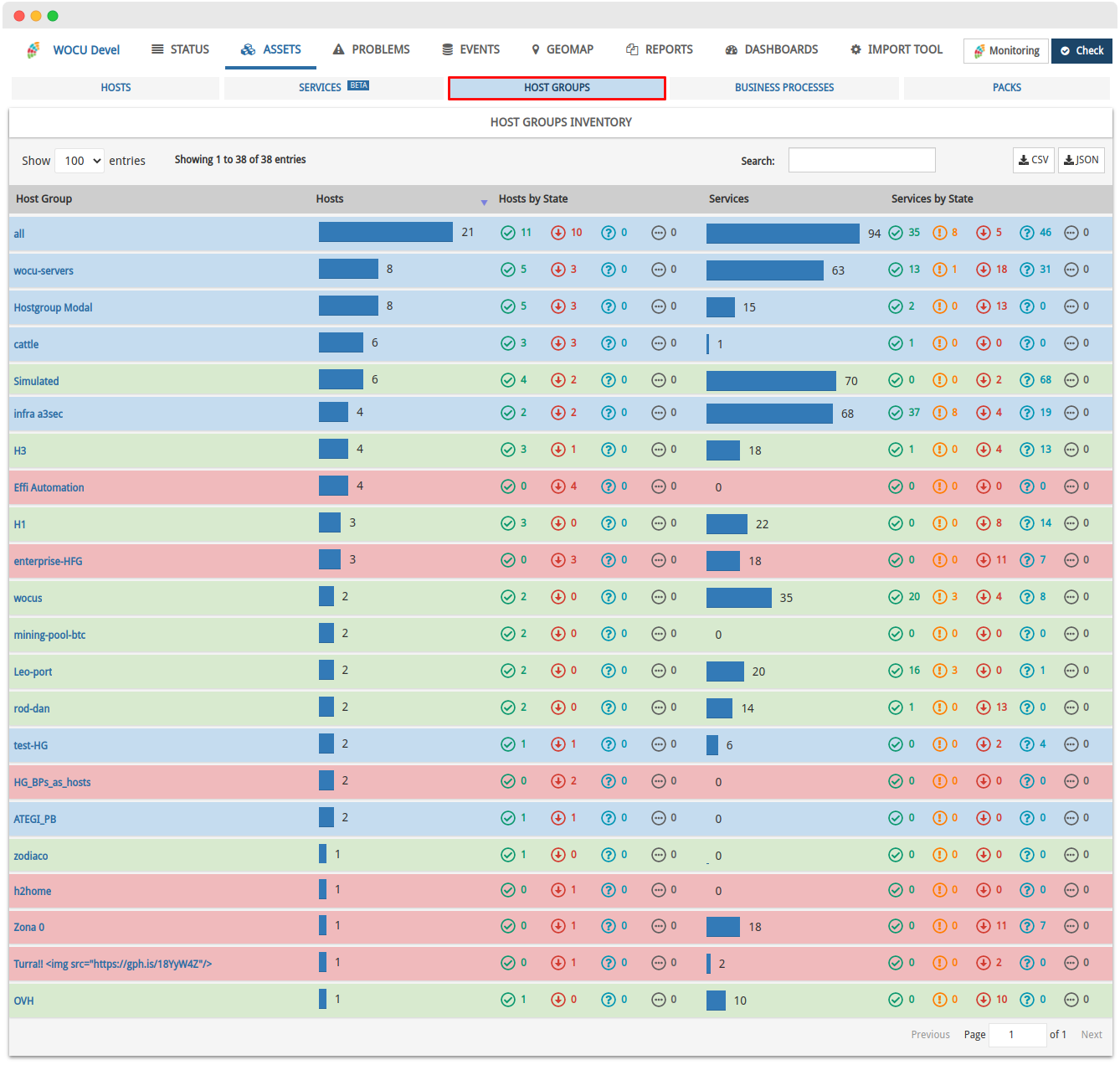Image resolution: width=1120 pixels, height=1065 pixels.
Task: Open the OVH host group
Action: pos(23,1001)
